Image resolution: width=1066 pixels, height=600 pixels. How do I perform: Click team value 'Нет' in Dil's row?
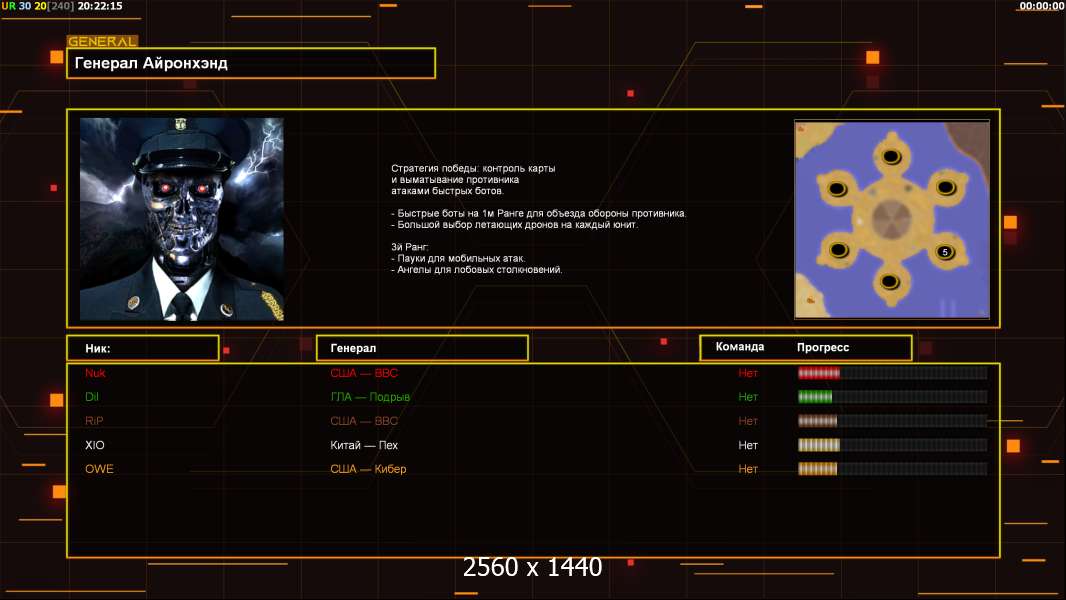(x=748, y=397)
